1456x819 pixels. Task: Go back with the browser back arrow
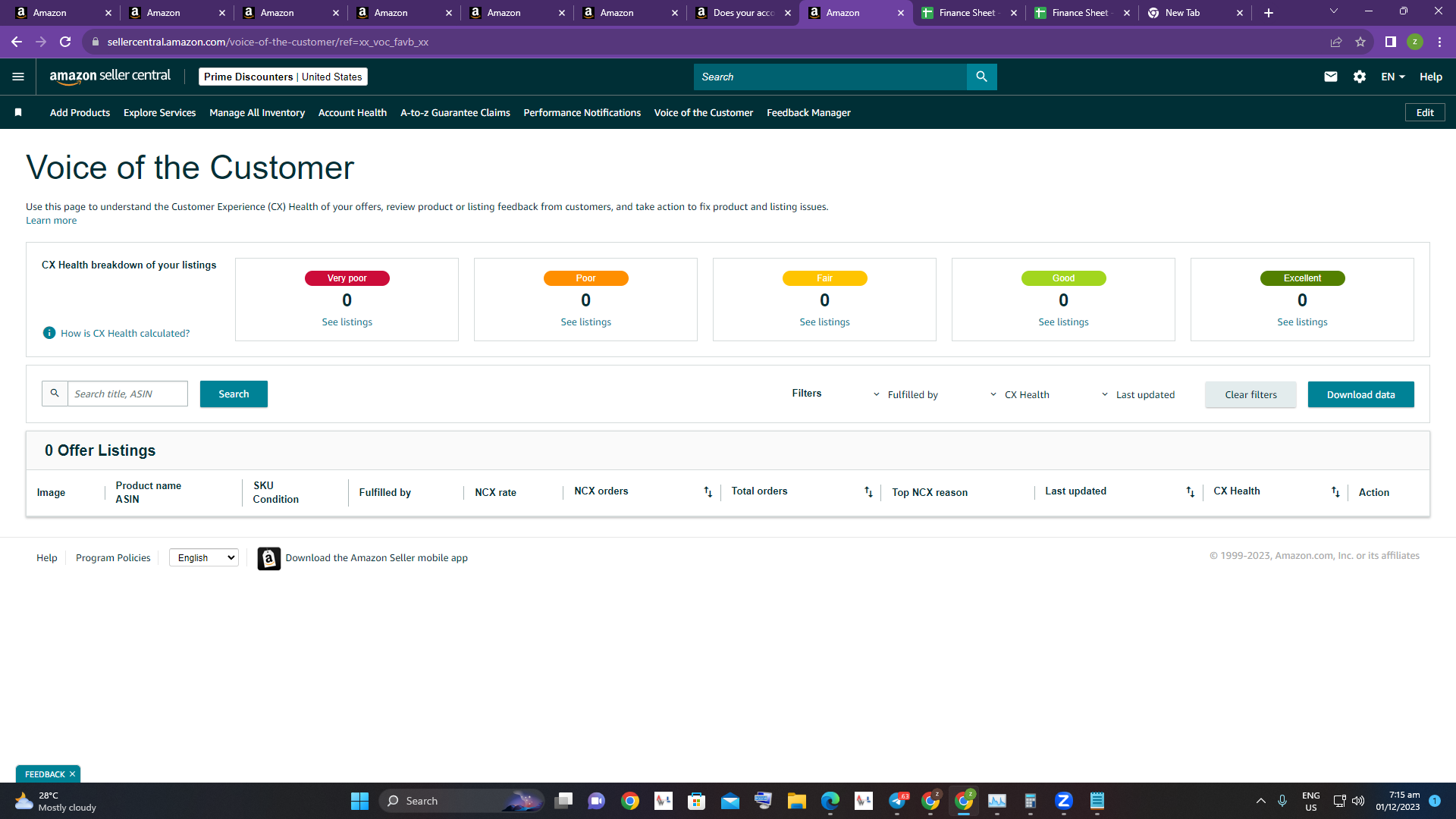(17, 42)
